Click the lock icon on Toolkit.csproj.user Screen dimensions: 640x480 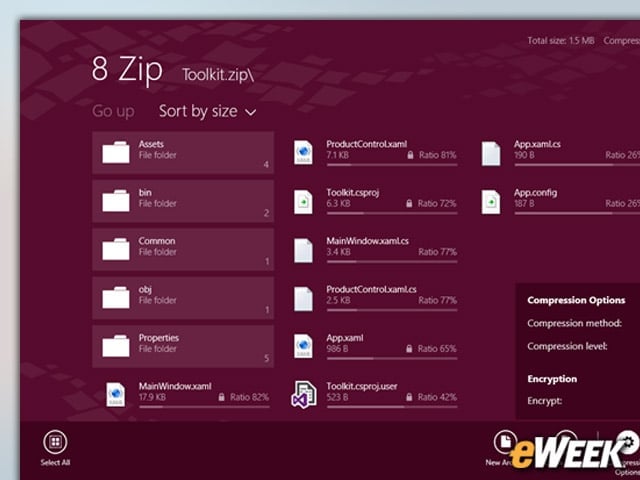[409, 397]
